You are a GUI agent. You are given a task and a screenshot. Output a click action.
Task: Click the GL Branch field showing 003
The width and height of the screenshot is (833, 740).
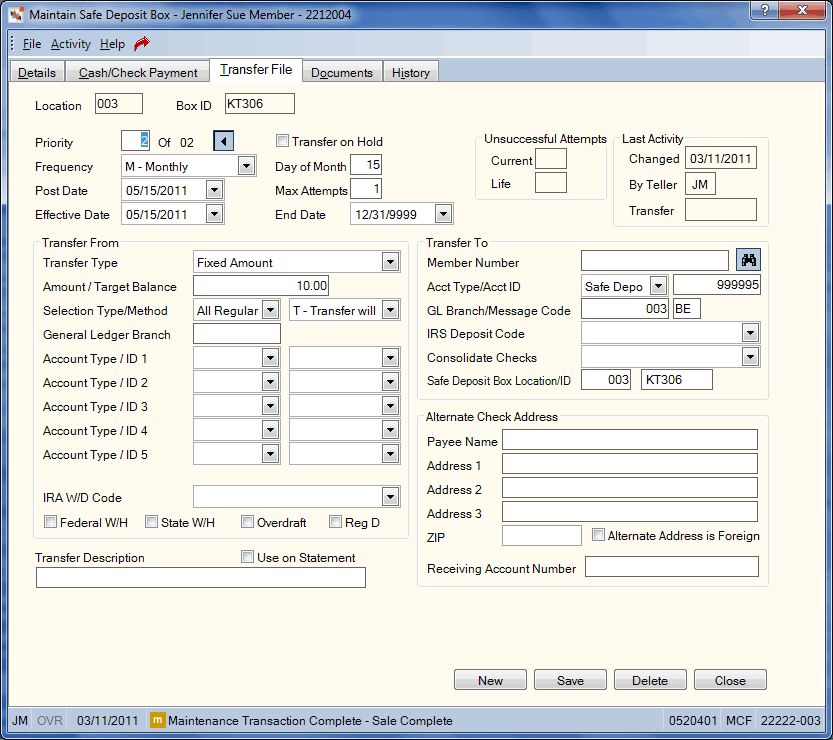pos(625,309)
